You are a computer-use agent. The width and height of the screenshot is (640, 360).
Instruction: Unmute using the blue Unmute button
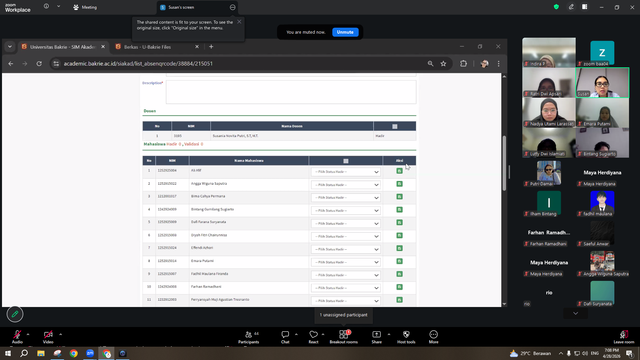345,32
